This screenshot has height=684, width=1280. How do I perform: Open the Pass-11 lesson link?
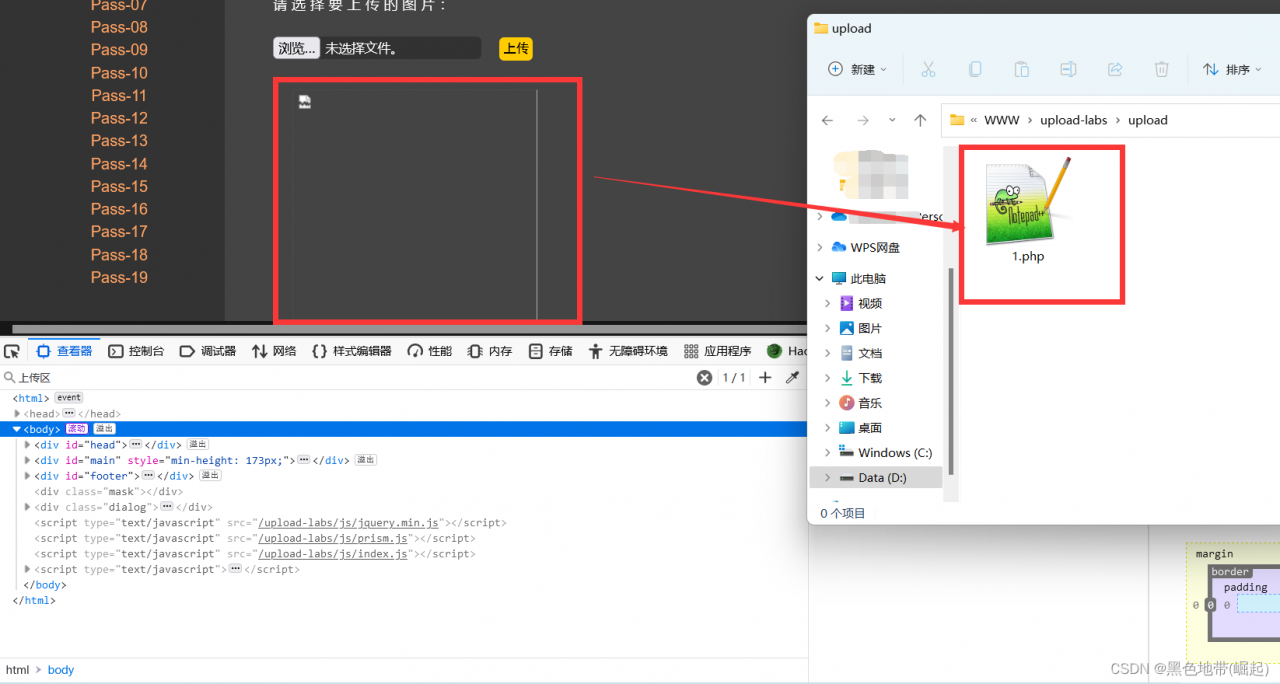[119, 96]
